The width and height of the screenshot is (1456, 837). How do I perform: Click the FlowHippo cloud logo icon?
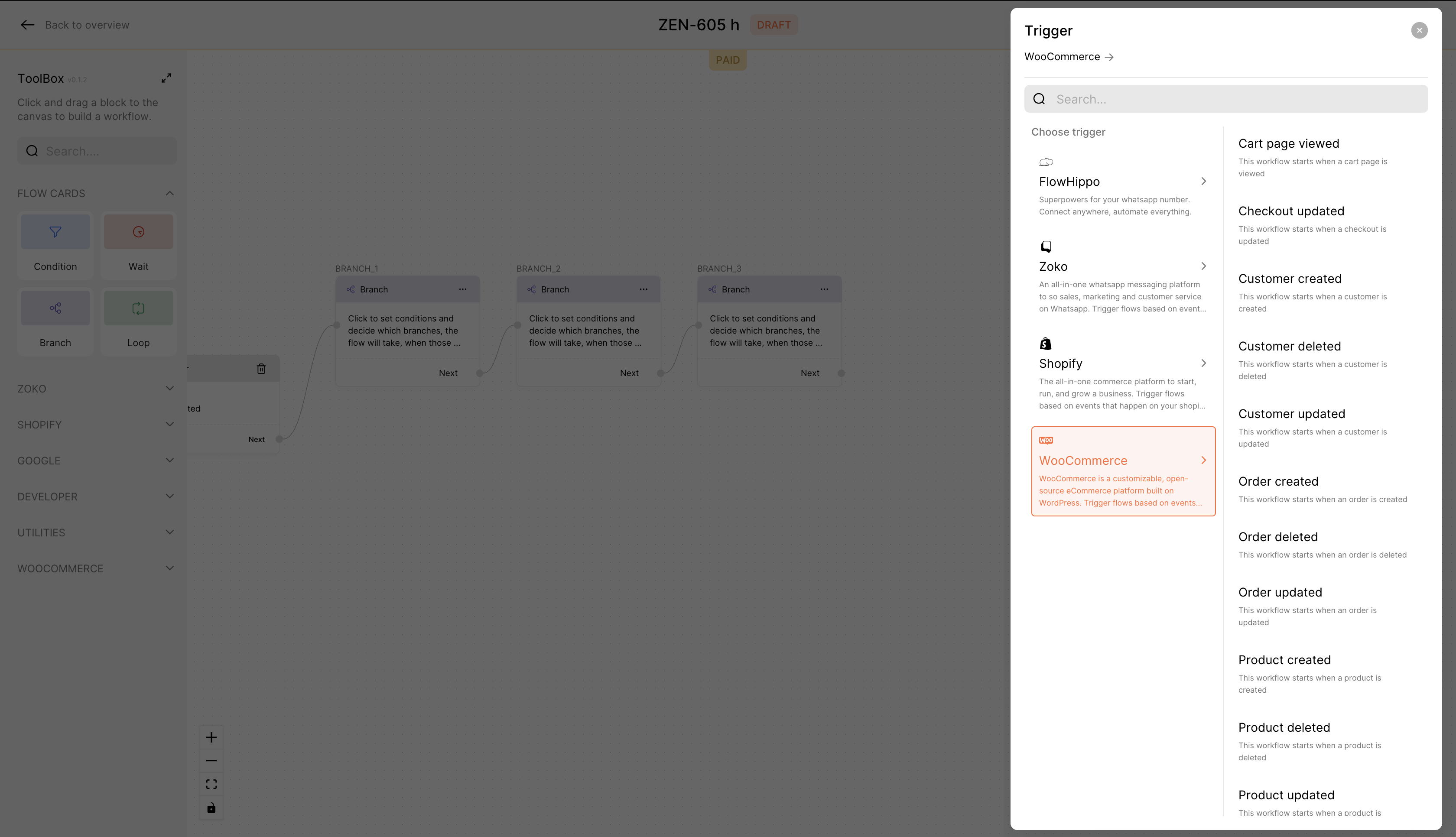coord(1046,162)
